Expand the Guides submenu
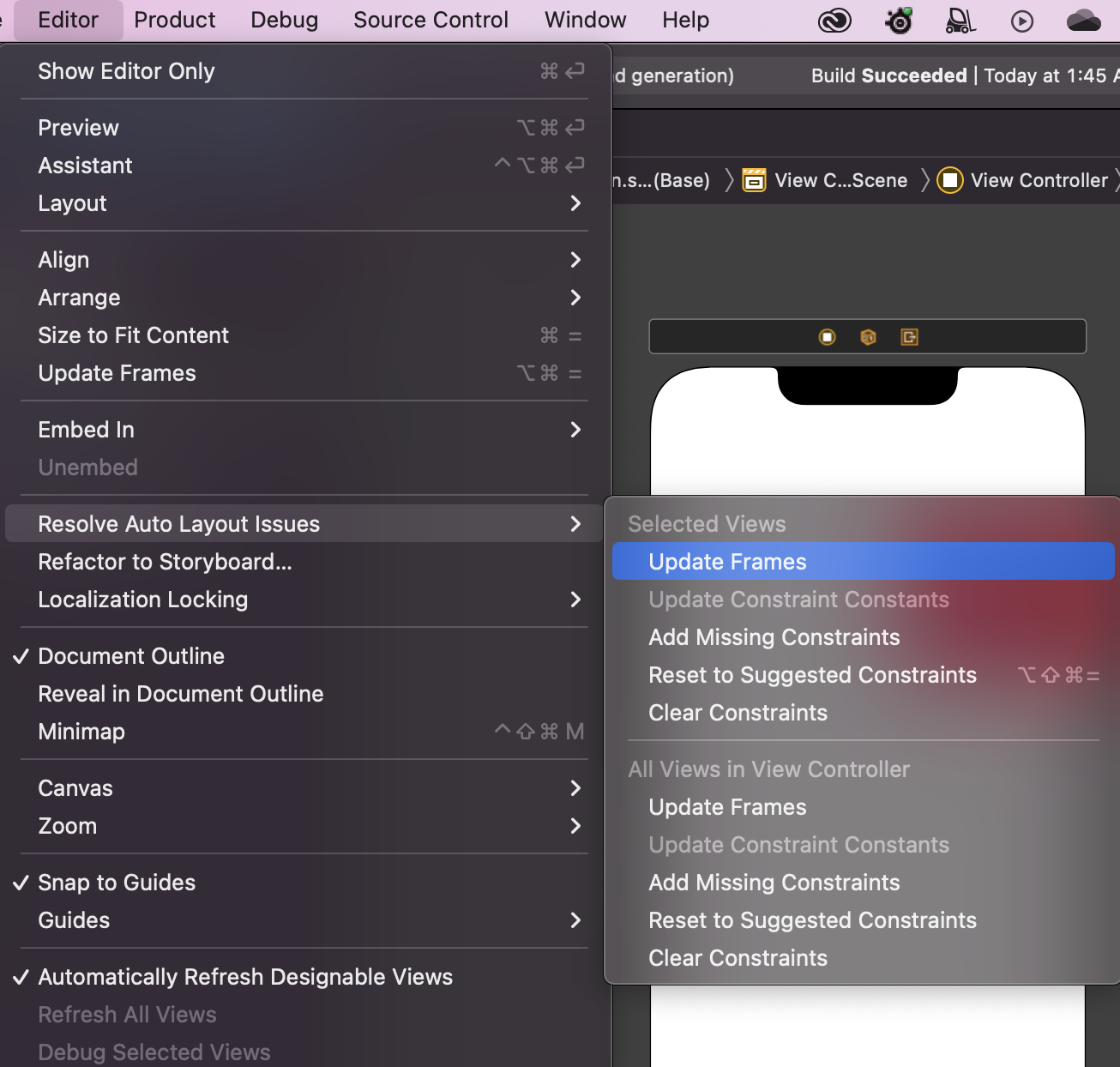The image size is (1120, 1067). point(304,920)
